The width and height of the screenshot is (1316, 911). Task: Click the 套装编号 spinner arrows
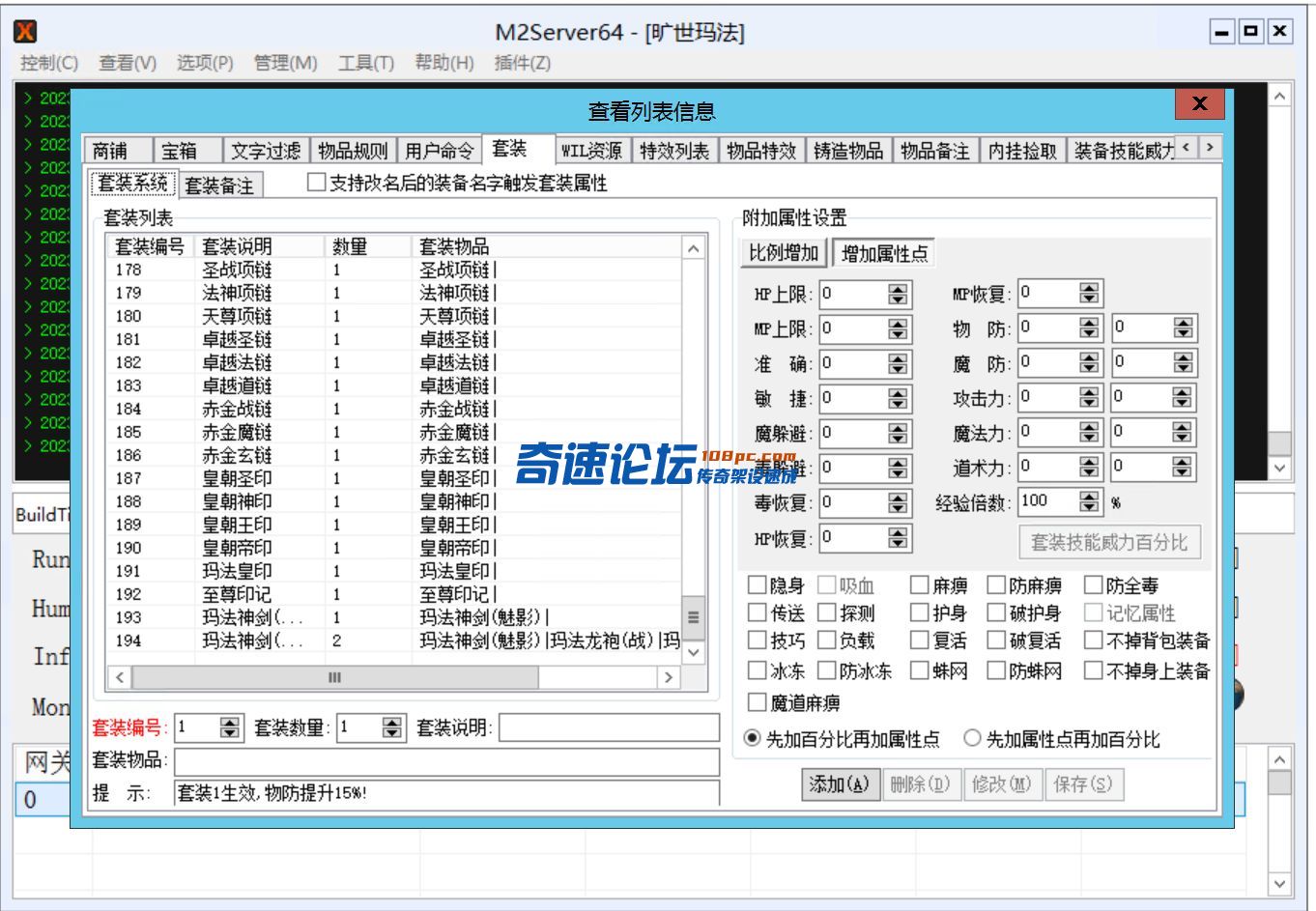click(x=230, y=727)
